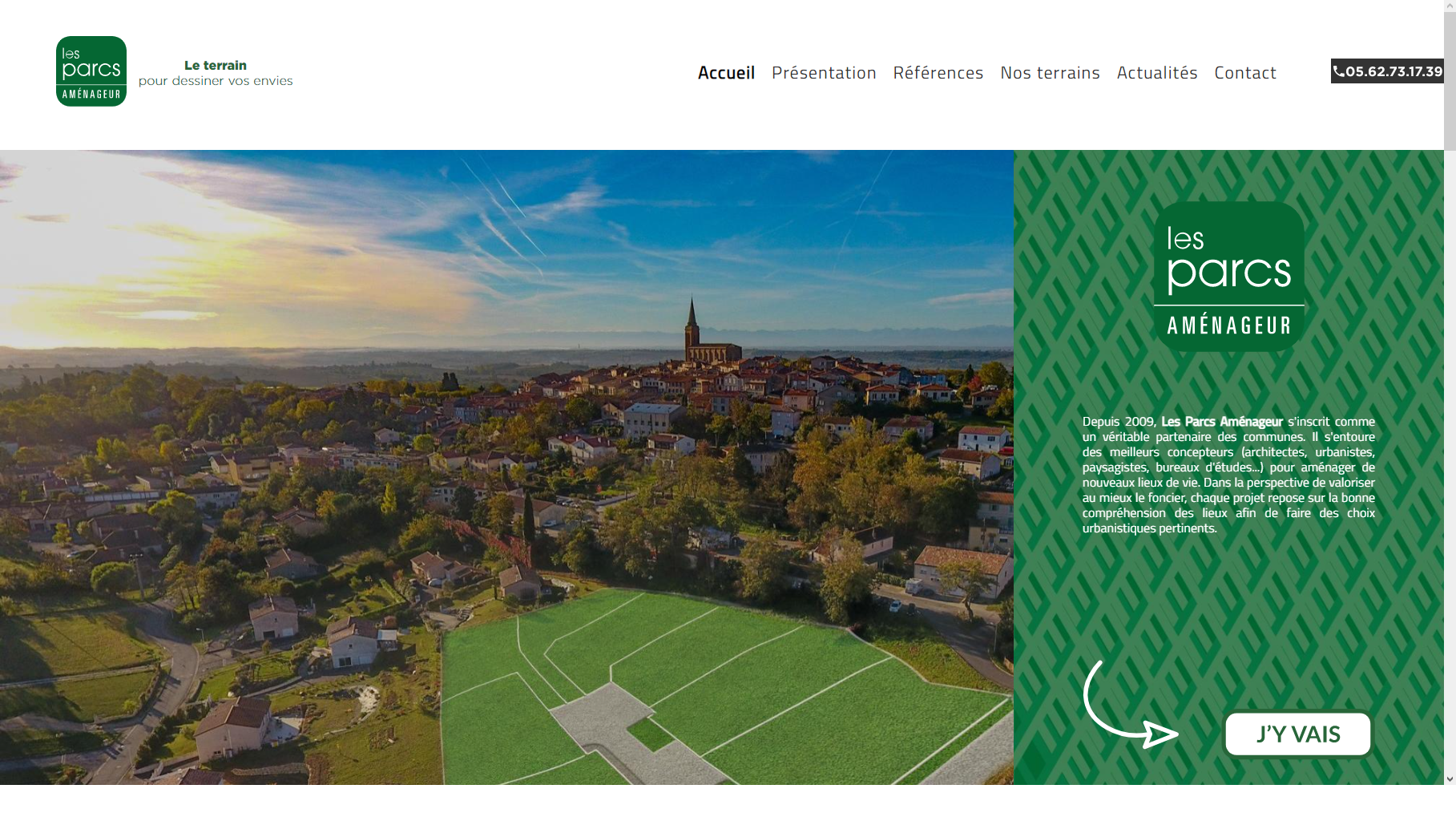Go to the "Contact" page

point(1244,73)
